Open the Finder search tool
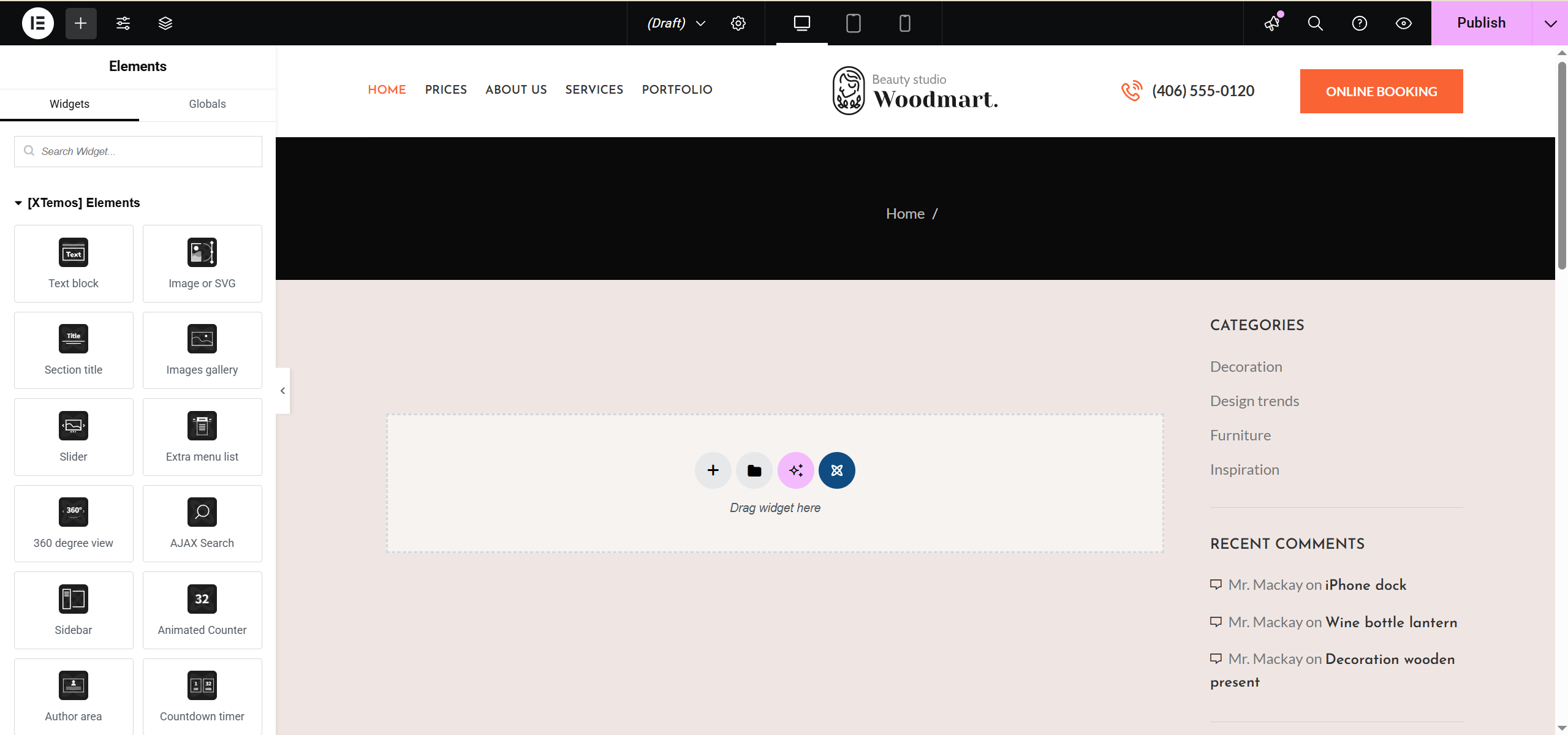Viewport: 1568px width, 735px height. 1314,23
